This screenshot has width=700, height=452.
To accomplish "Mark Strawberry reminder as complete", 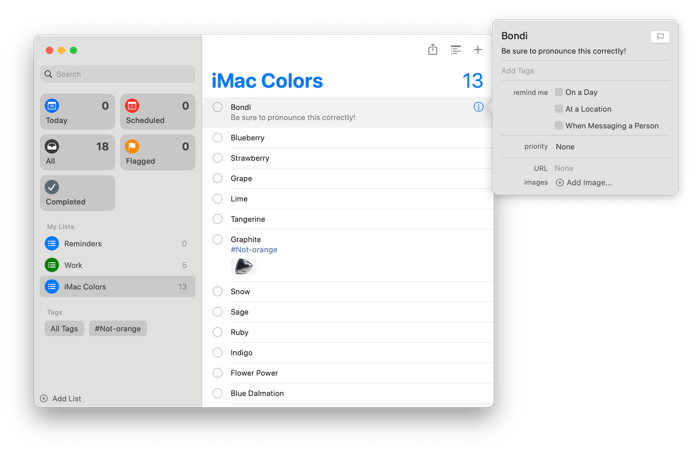I will (217, 158).
